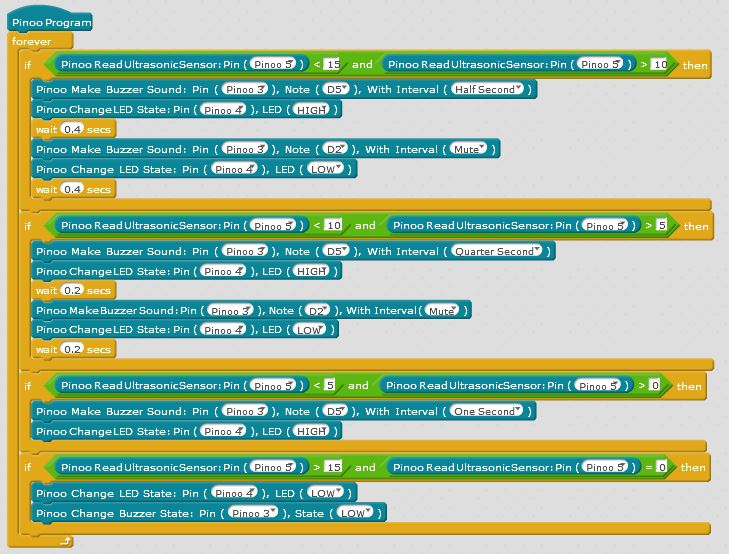Viewport: 729px width, 554px height.
Task: Open Pinoo 5 sensor pin dropdown beside '> 10'
Action: 600,64
